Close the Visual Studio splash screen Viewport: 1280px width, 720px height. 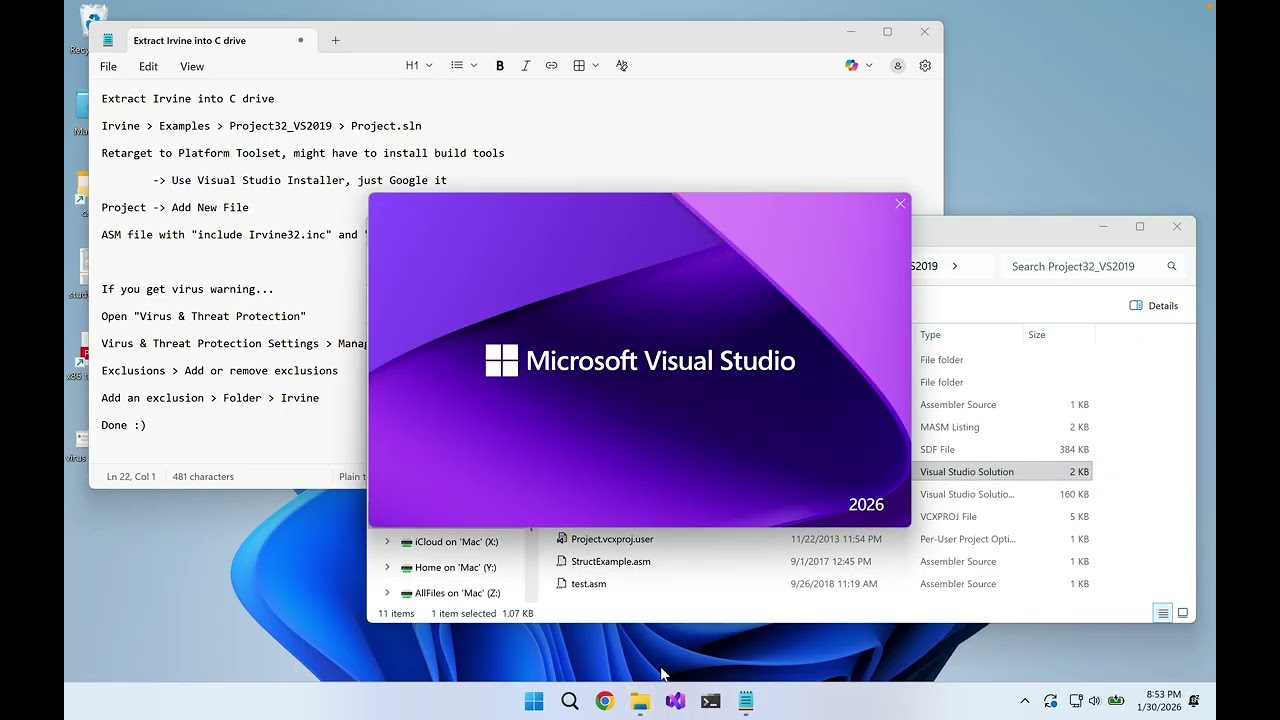click(900, 204)
